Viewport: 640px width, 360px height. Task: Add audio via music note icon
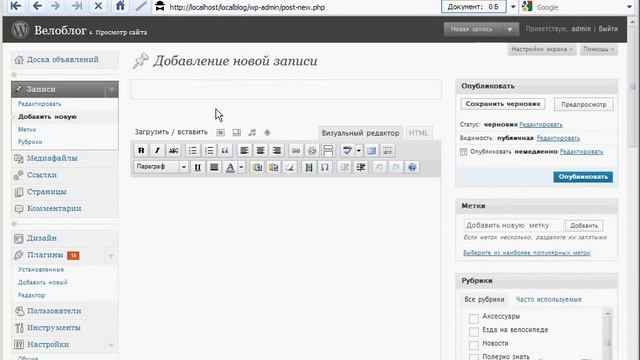(x=252, y=133)
